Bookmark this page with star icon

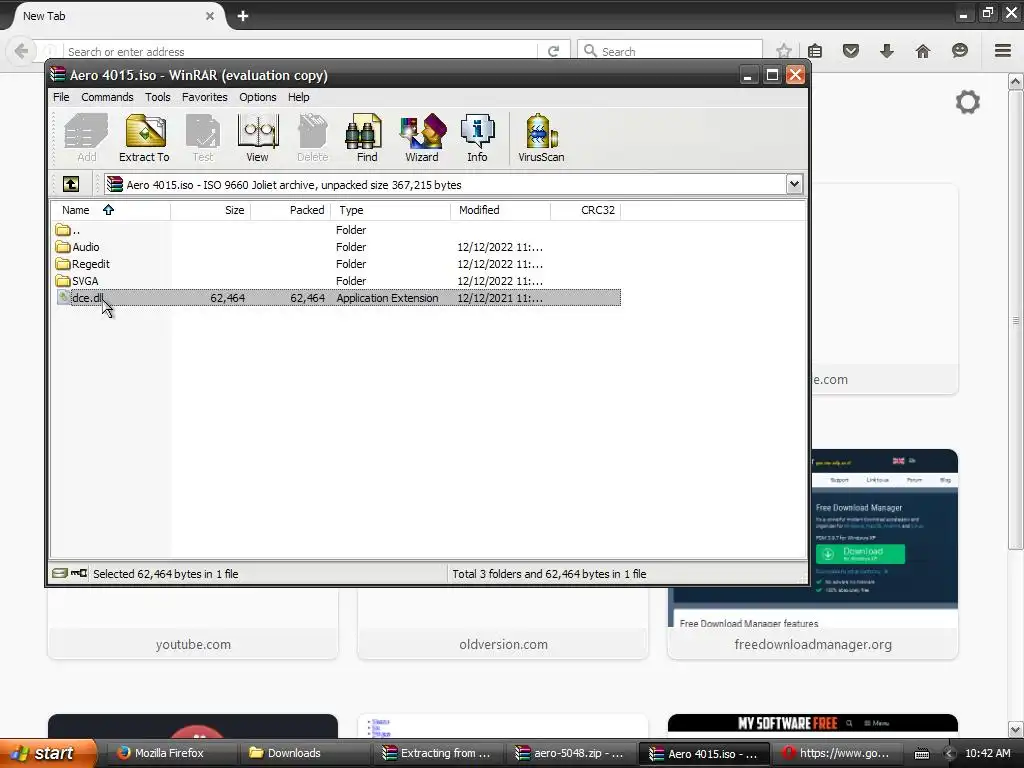pos(784,51)
